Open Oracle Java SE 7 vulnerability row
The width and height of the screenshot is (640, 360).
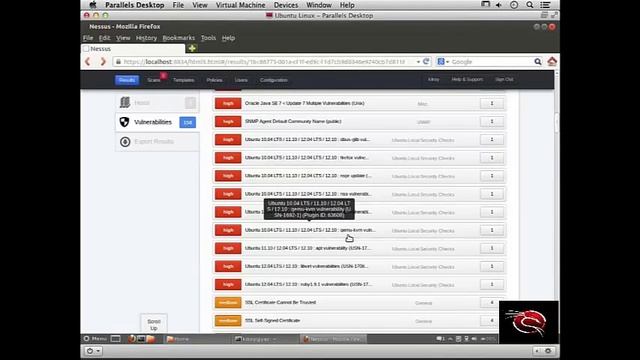coord(359,103)
